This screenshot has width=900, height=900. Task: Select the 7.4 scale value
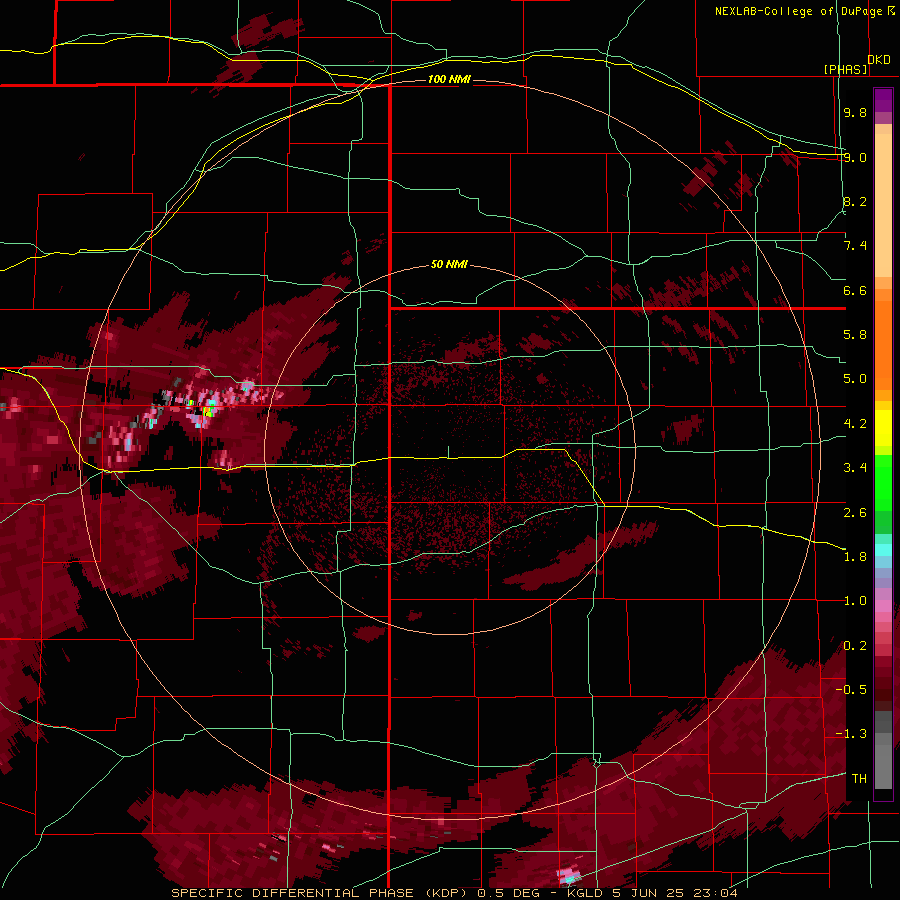855,246
